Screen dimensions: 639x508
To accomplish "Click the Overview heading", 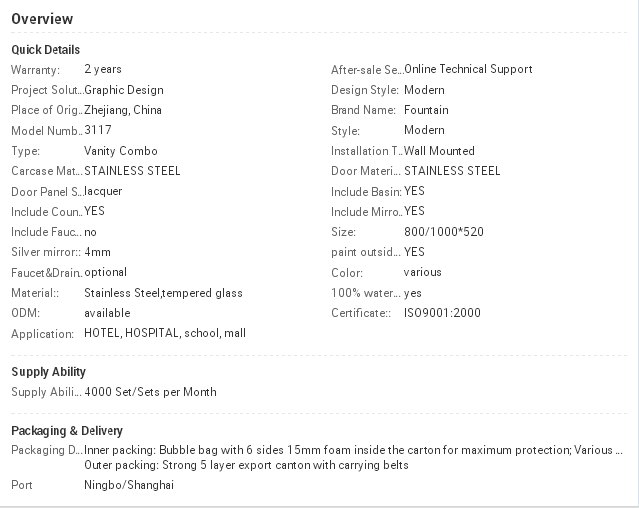I will 42,19.
